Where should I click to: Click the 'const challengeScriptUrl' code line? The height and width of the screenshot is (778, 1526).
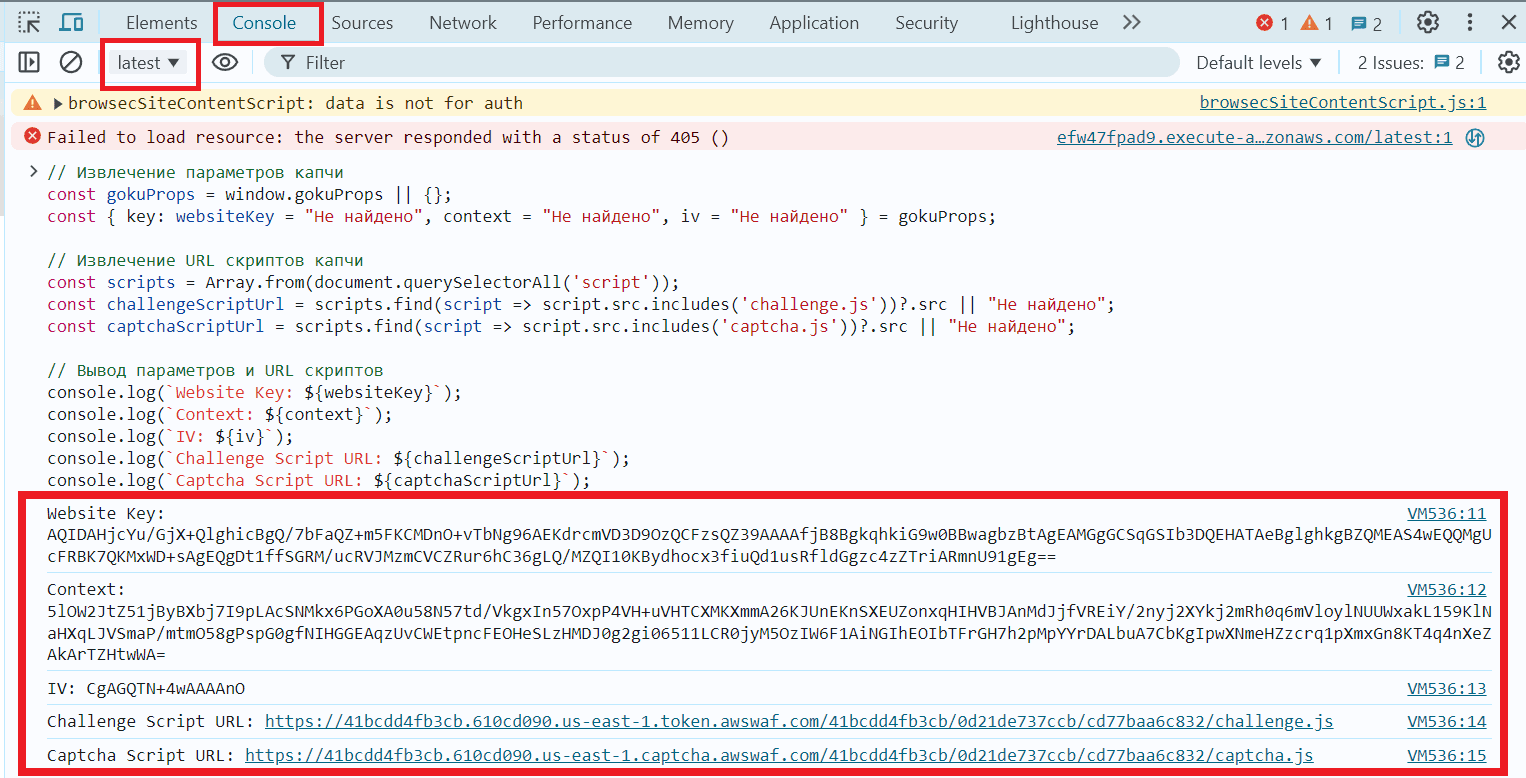[580, 304]
